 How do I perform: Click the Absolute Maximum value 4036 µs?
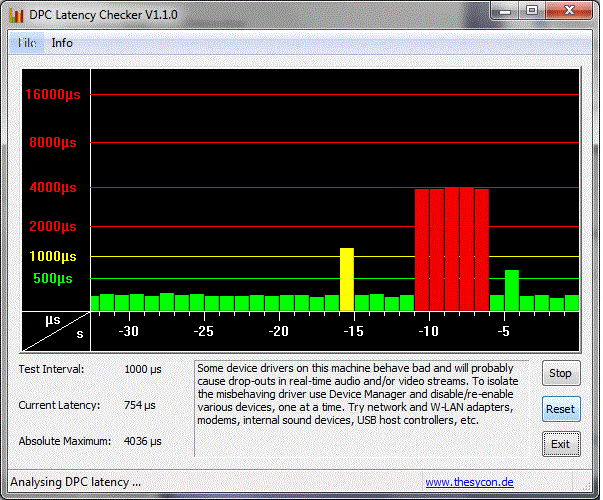[x=143, y=441]
